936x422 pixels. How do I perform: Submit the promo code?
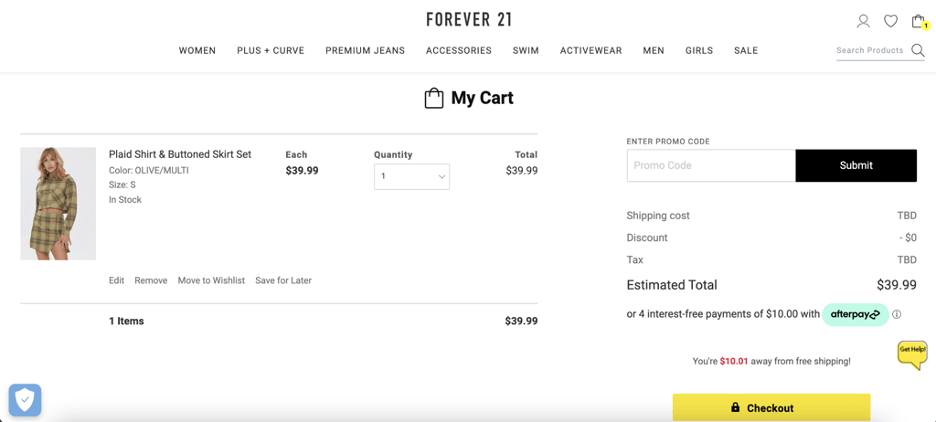(856, 165)
